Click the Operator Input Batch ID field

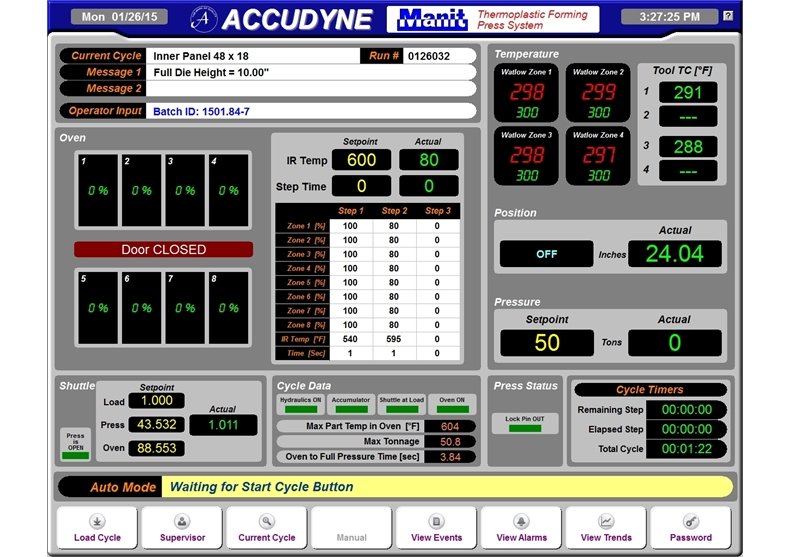click(310, 111)
